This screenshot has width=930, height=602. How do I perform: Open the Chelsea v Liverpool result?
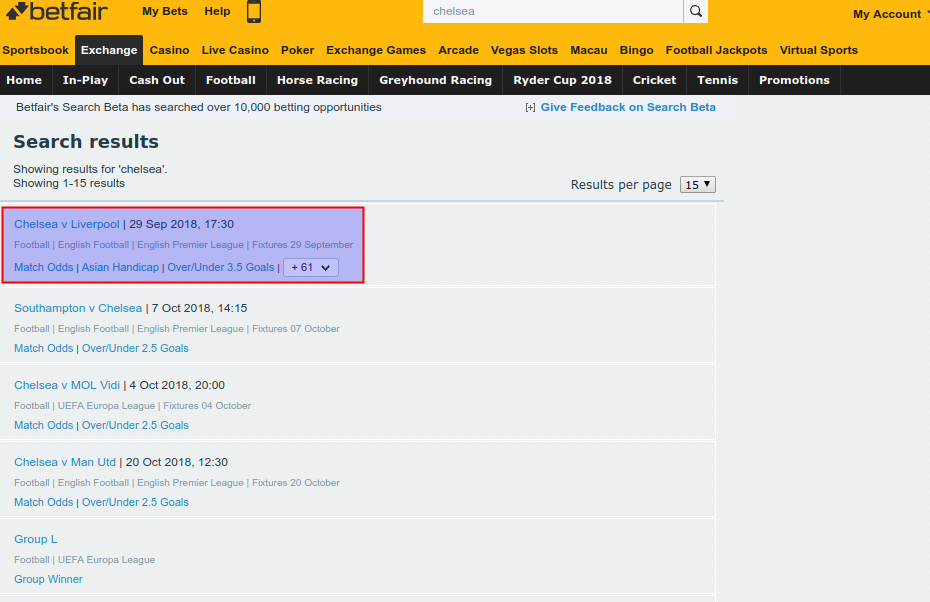(67, 224)
